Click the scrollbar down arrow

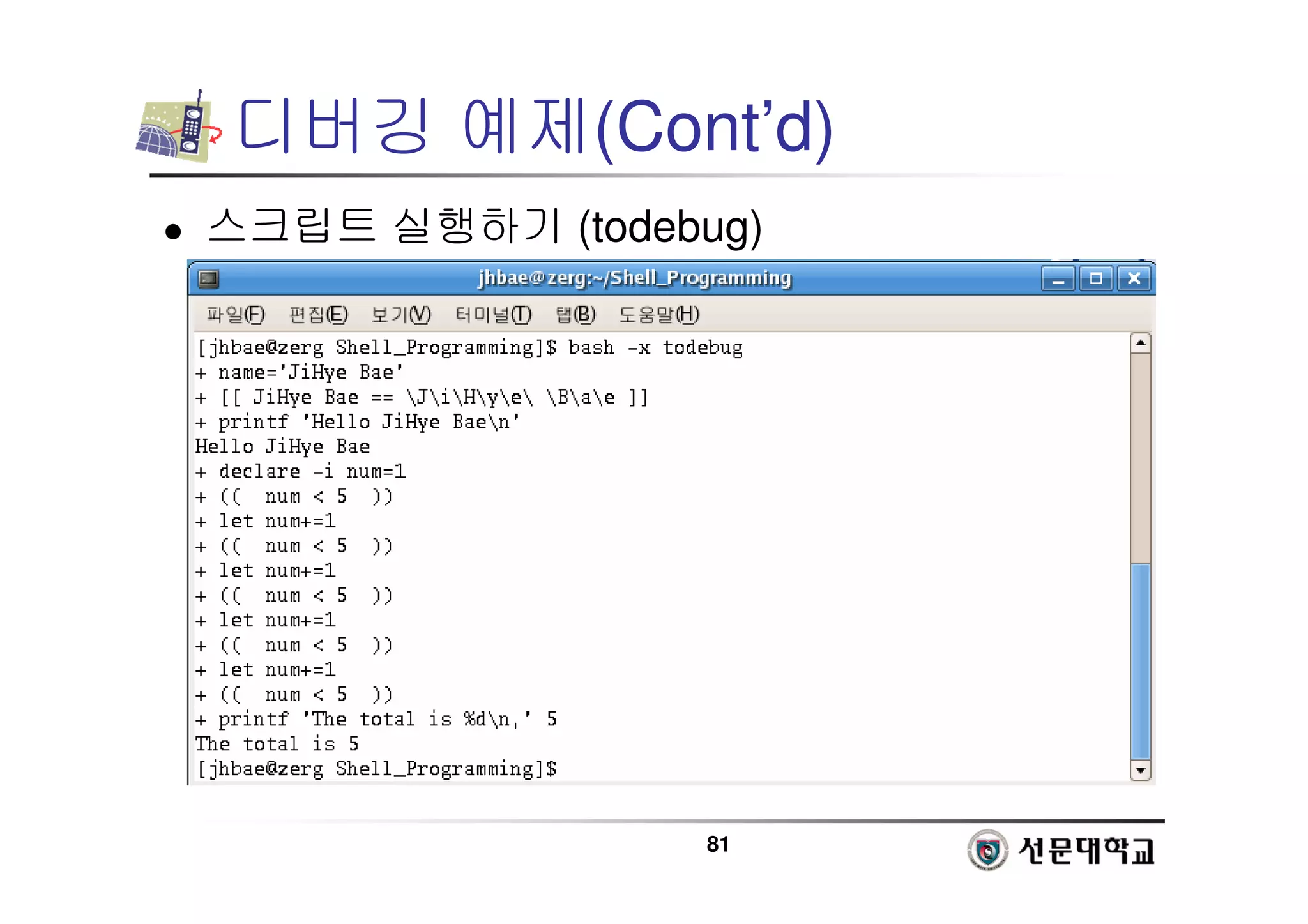1140,770
